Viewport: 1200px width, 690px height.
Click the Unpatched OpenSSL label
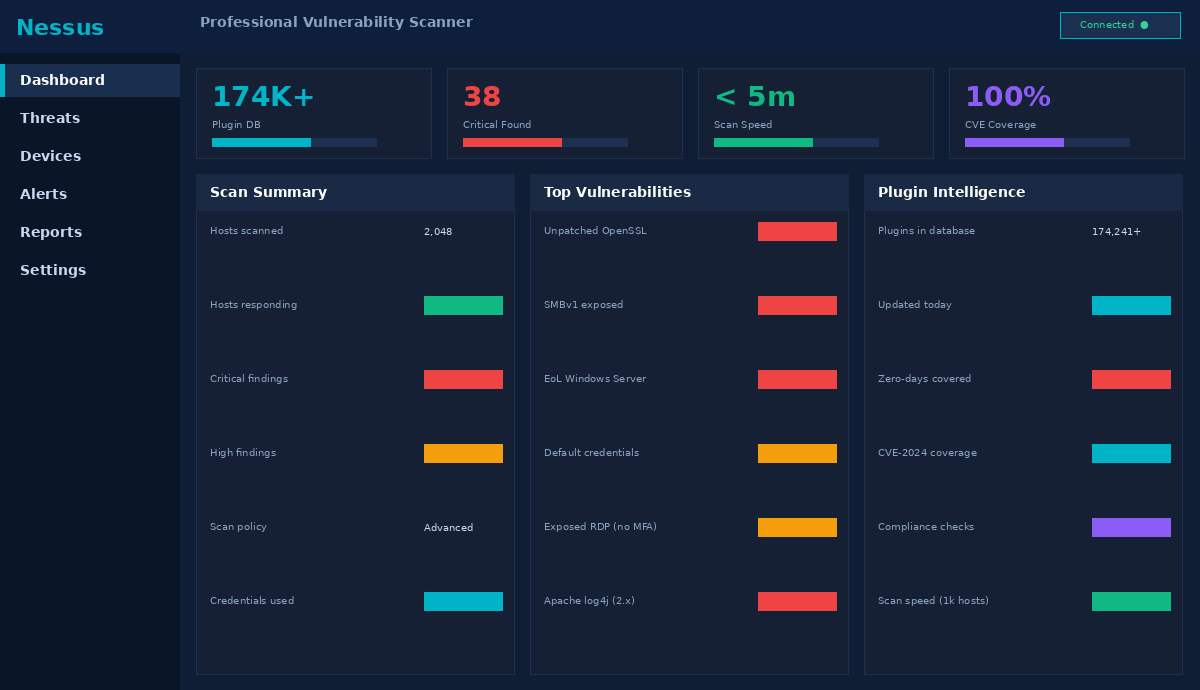(595, 231)
